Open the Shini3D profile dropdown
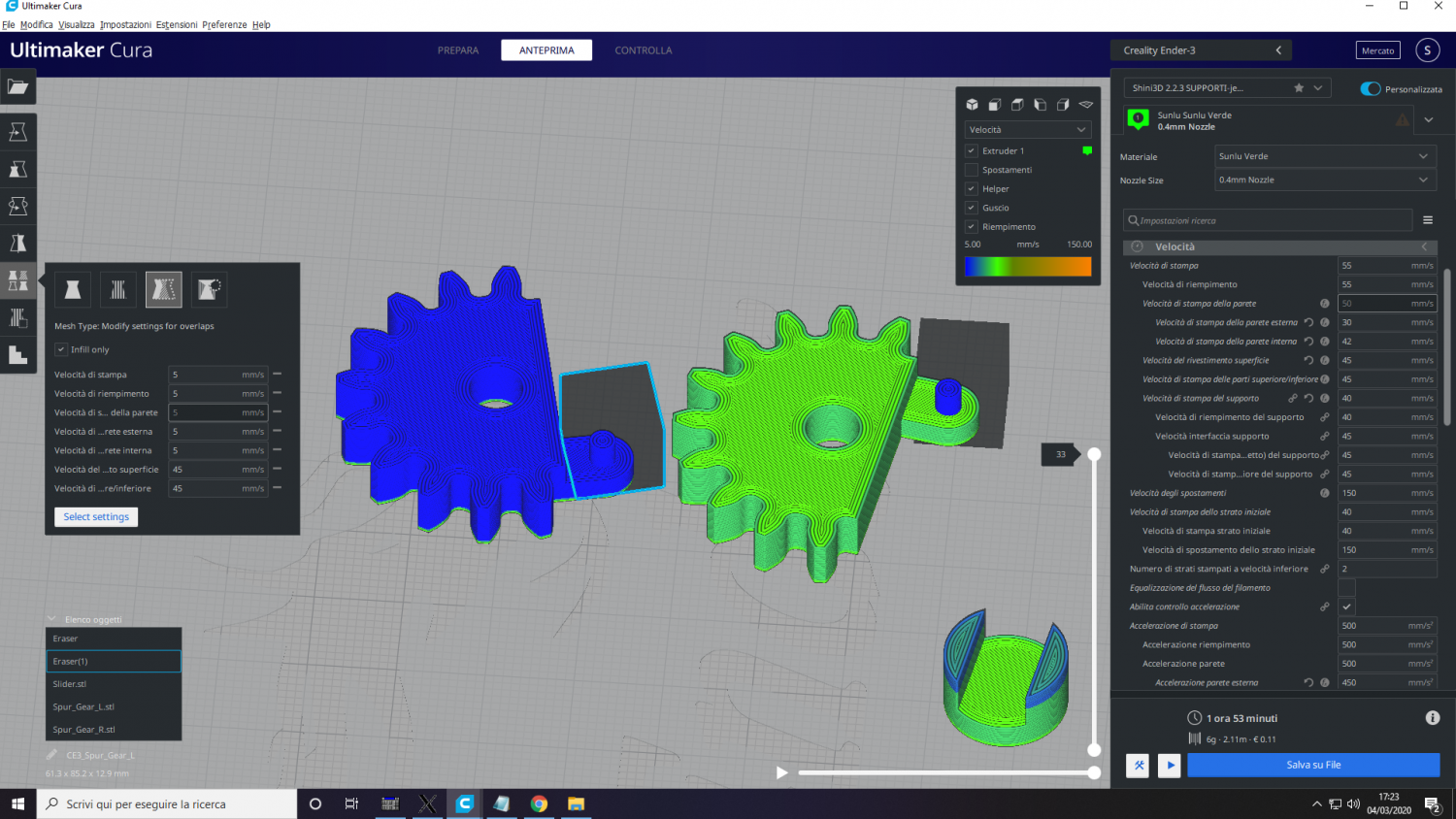 point(1227,87)
